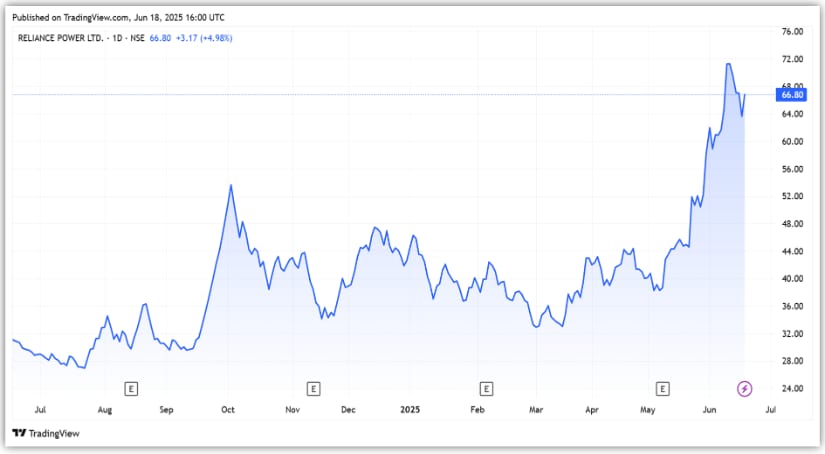
Task: Click the Sep label on time axis
Action: (x=166, y=409)
